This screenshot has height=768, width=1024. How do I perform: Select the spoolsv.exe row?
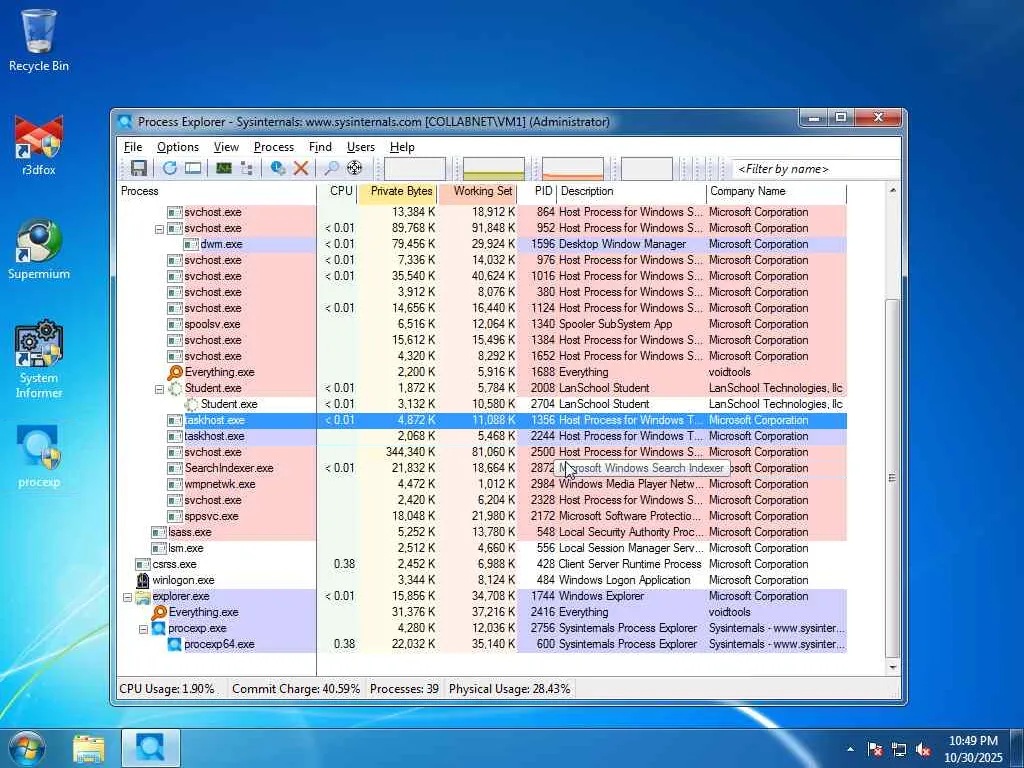(482, 325)
